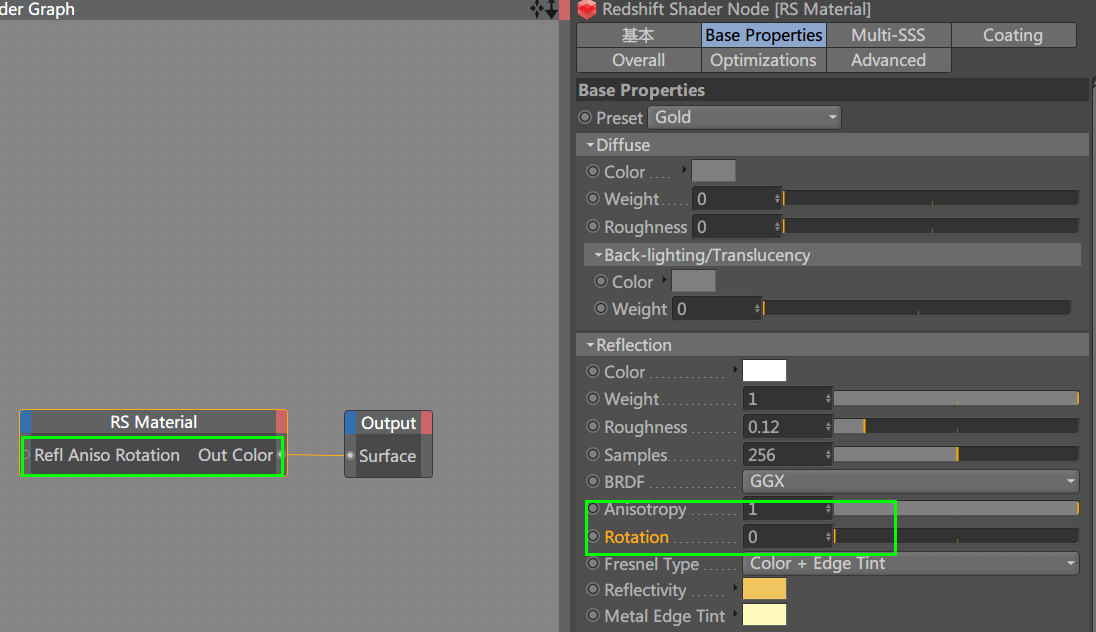The image size is (1096, 632).
Task: Click the Surface input port on the Output node
Action: click(x=350, y=456)
